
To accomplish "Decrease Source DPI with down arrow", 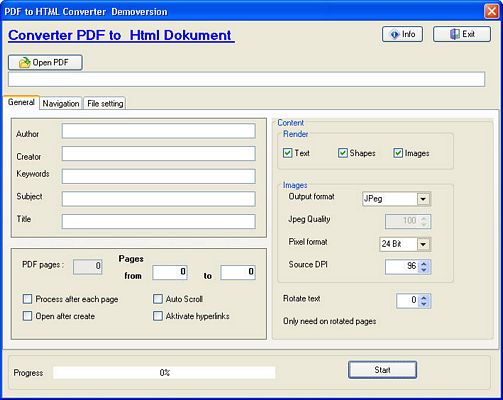I will click(424, 270).
